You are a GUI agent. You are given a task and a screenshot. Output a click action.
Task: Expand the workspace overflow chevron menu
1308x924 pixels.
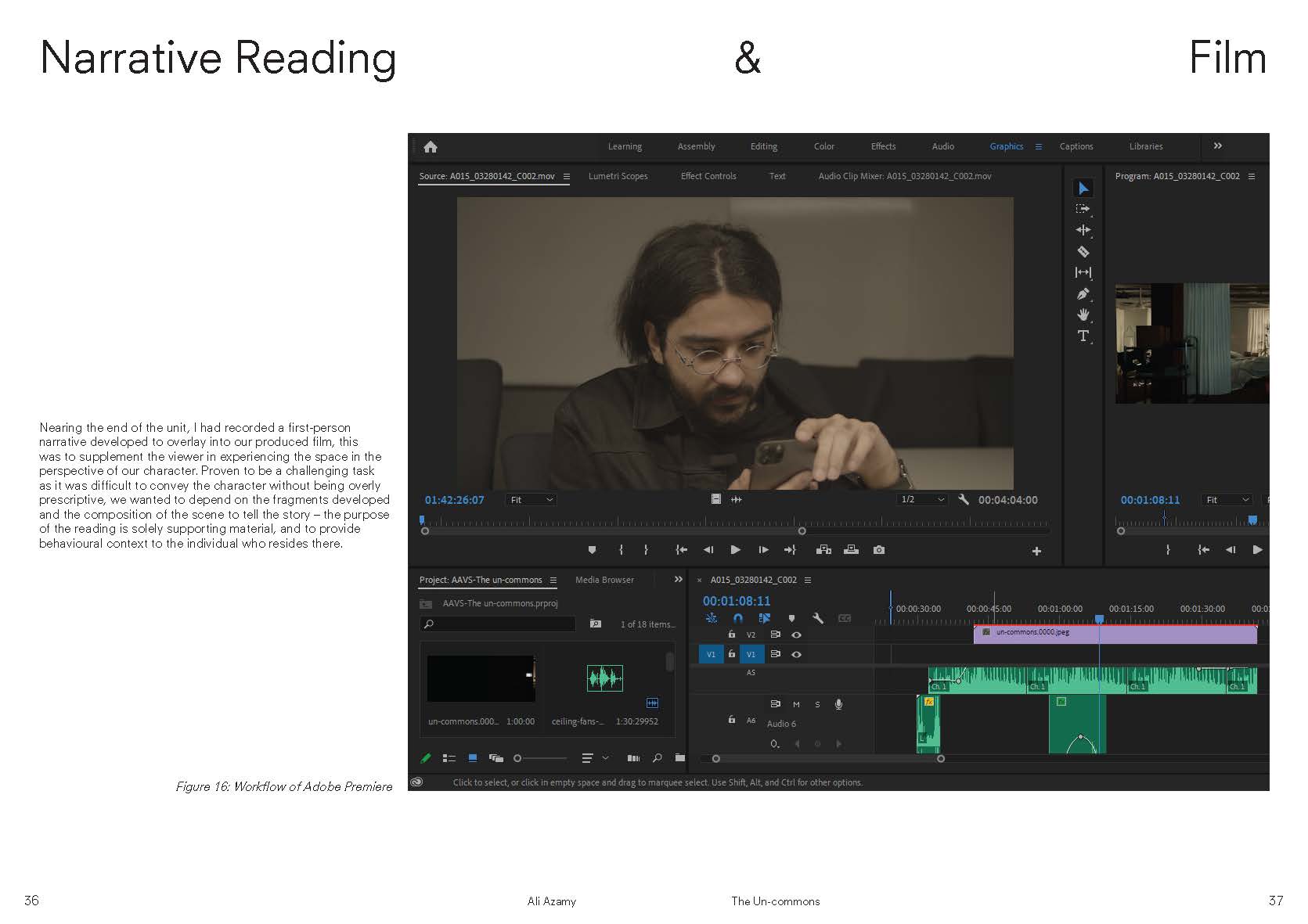[1217, 146]
